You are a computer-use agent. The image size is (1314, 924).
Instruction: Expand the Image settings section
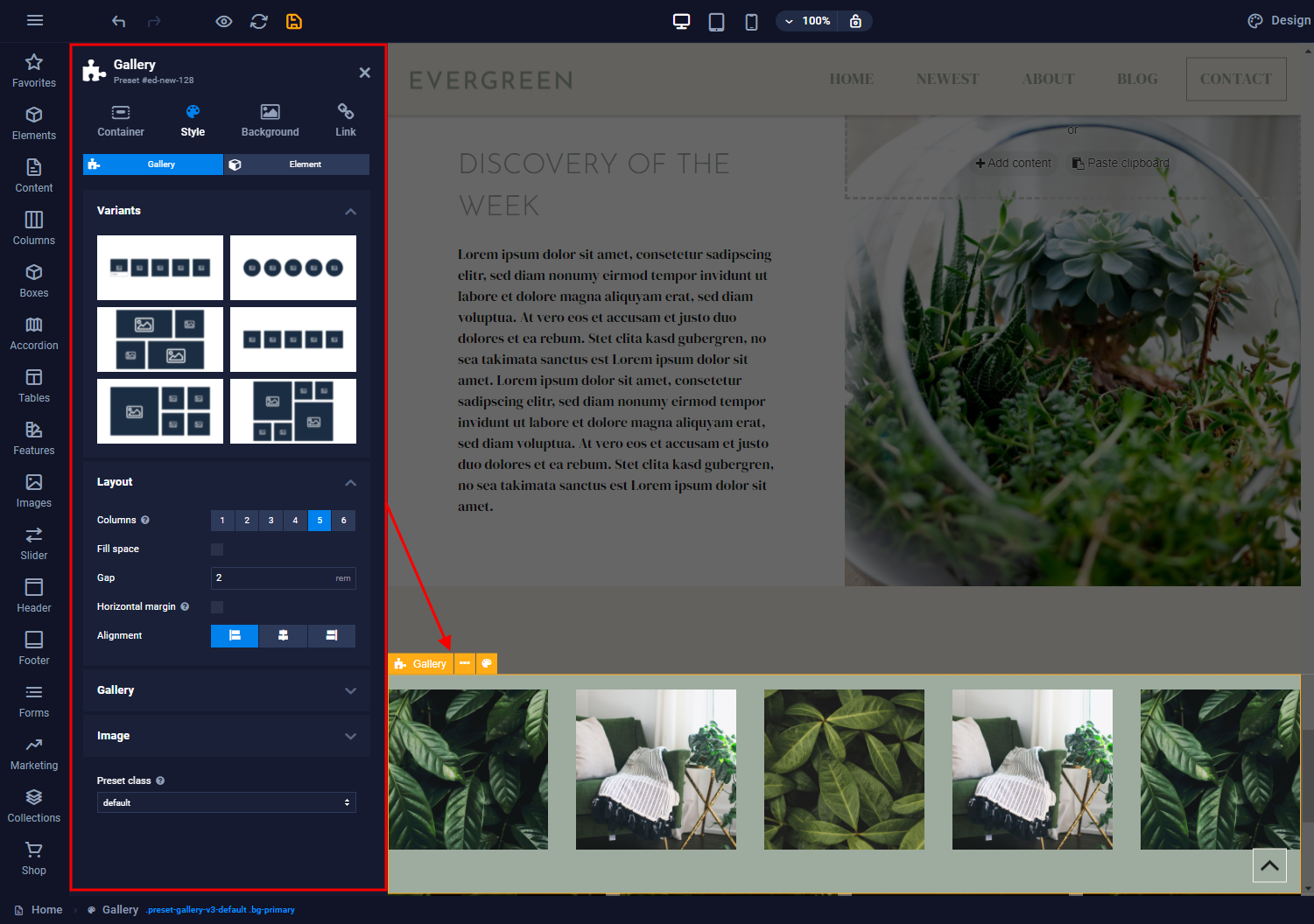click(x=226, y=736)
